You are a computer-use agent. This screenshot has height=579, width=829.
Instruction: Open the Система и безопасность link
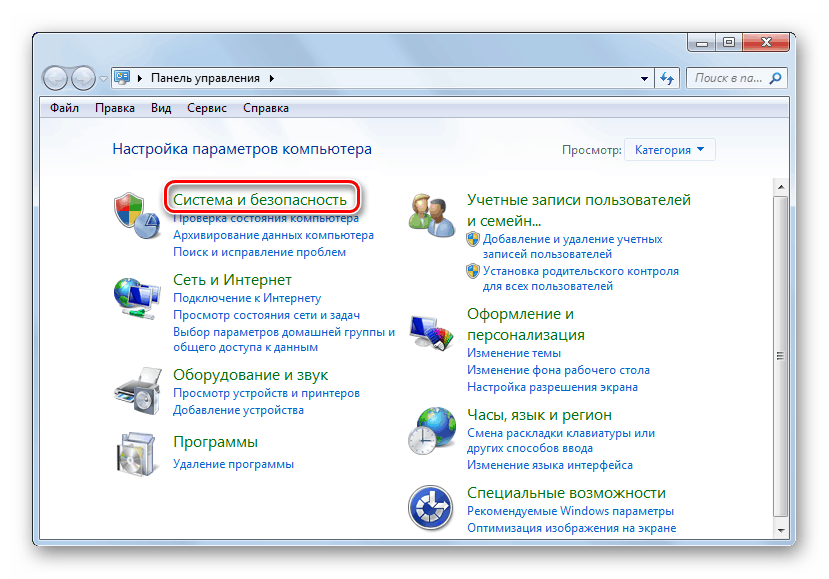pos(260,200)
